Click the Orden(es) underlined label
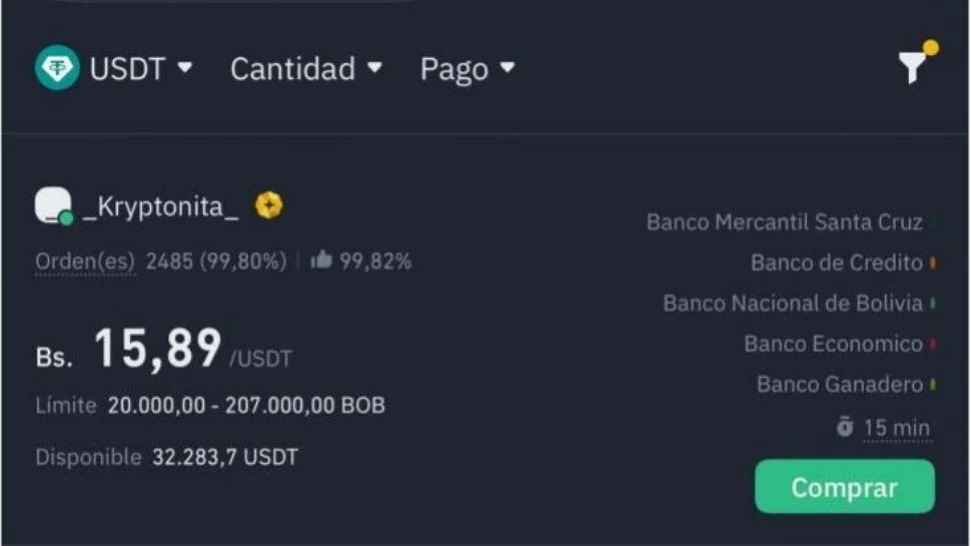Viewport: 971px width, 546px height. pyautogui.click(x=85, y=261)
